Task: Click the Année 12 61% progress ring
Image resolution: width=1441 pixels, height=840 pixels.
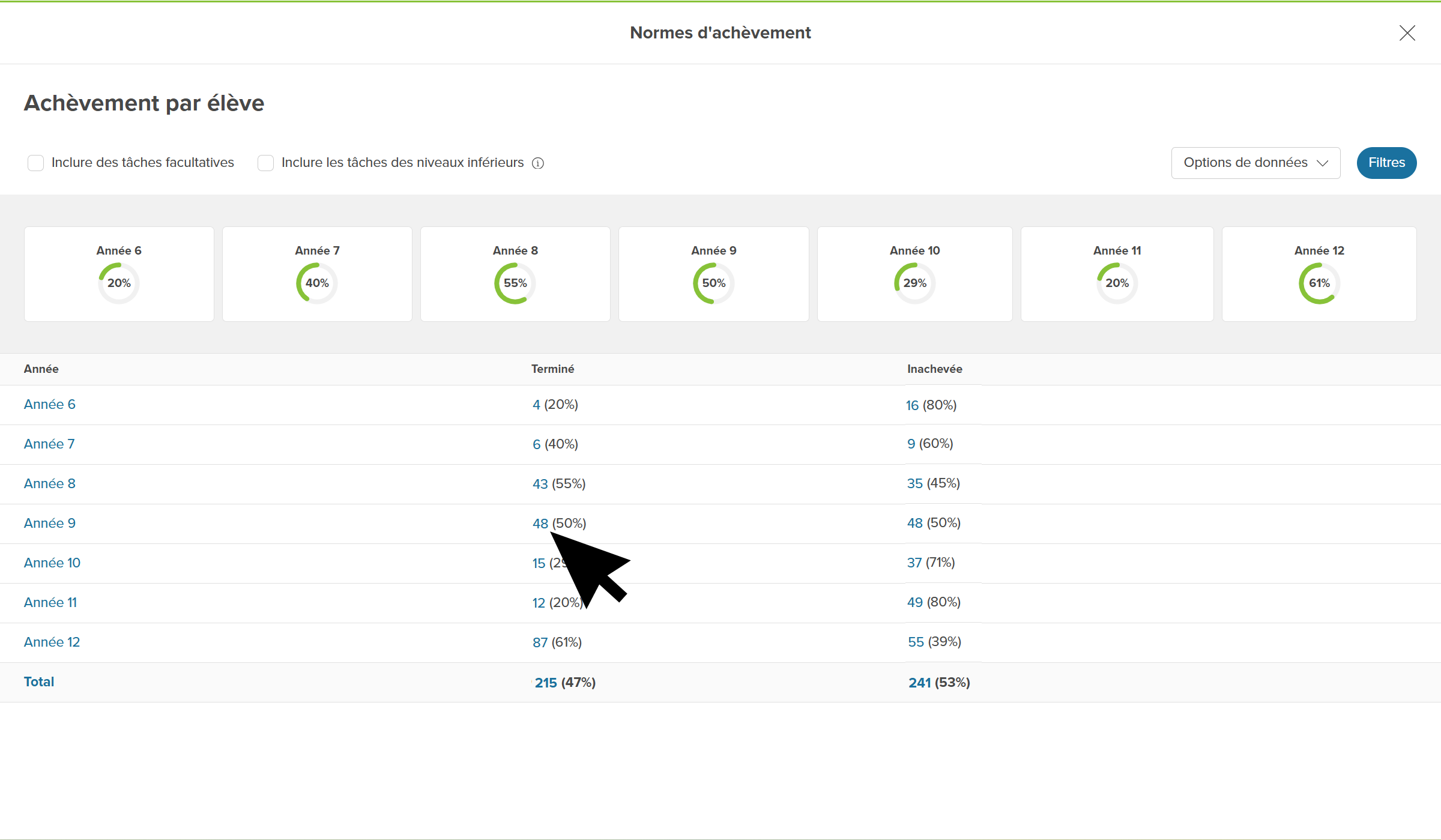Action: point(1319,283)
